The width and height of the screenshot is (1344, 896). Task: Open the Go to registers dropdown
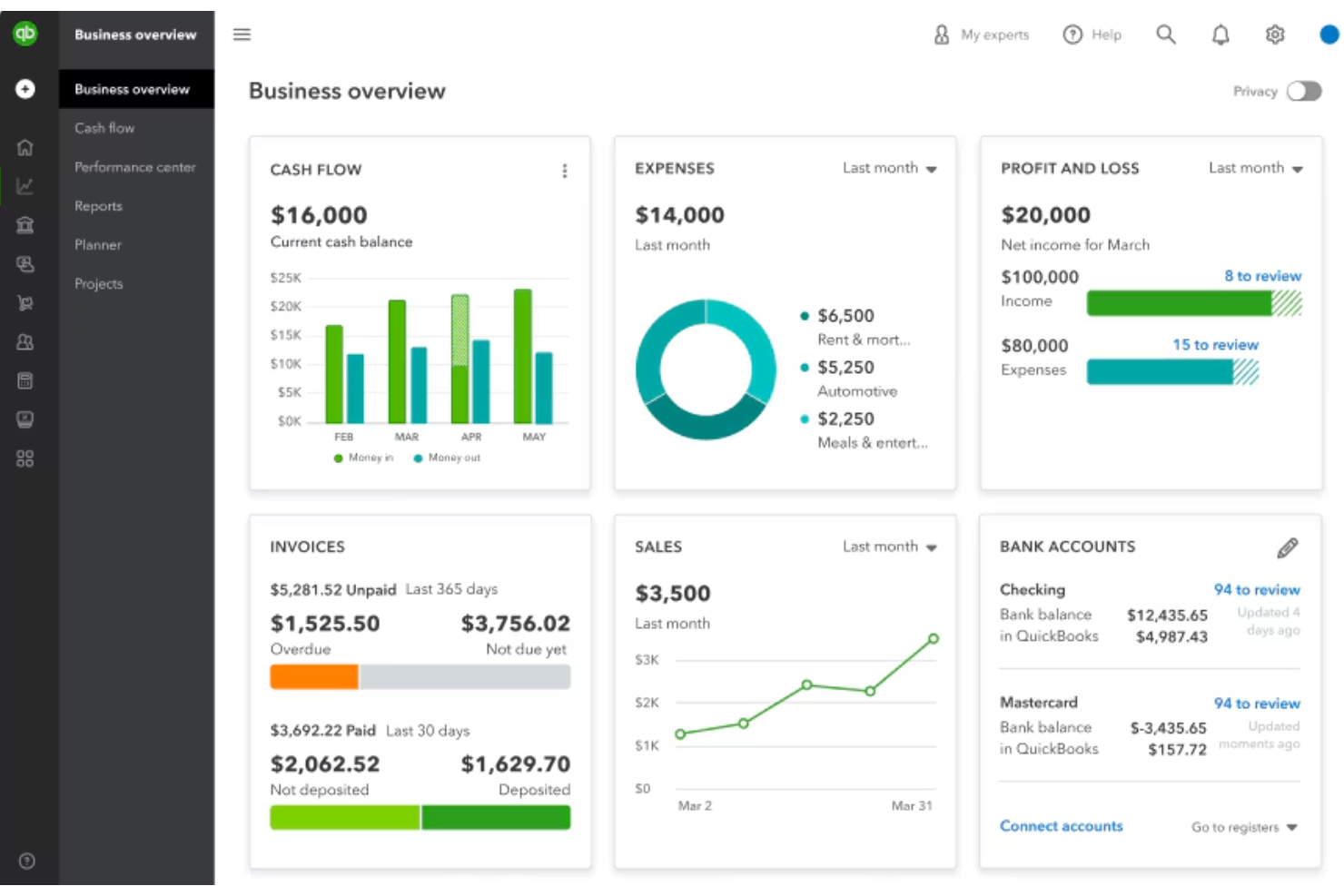1244,827
